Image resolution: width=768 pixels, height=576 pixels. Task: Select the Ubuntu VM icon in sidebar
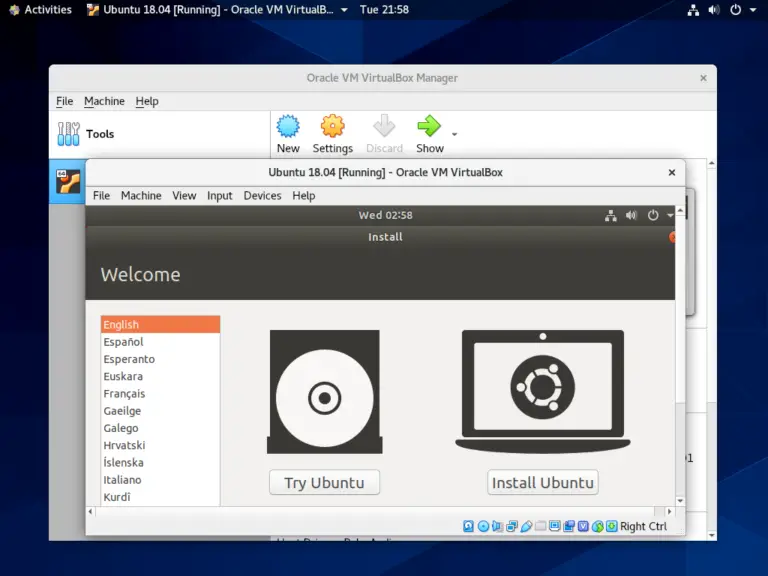point(68,181)
